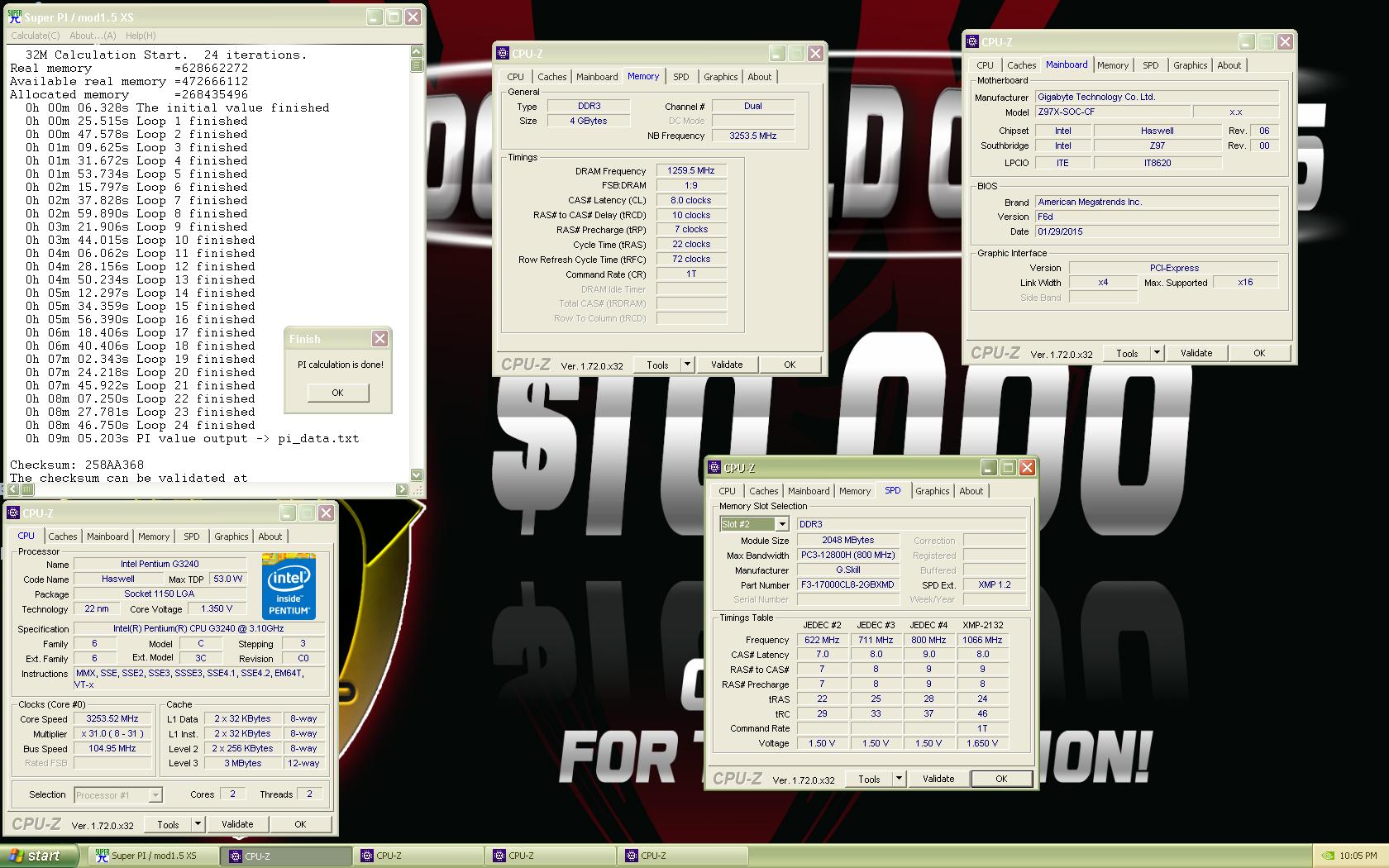The image size is (1389, 868).
Task: Expand the Slot #2 memory slot selector
Action: pos(781,524)
